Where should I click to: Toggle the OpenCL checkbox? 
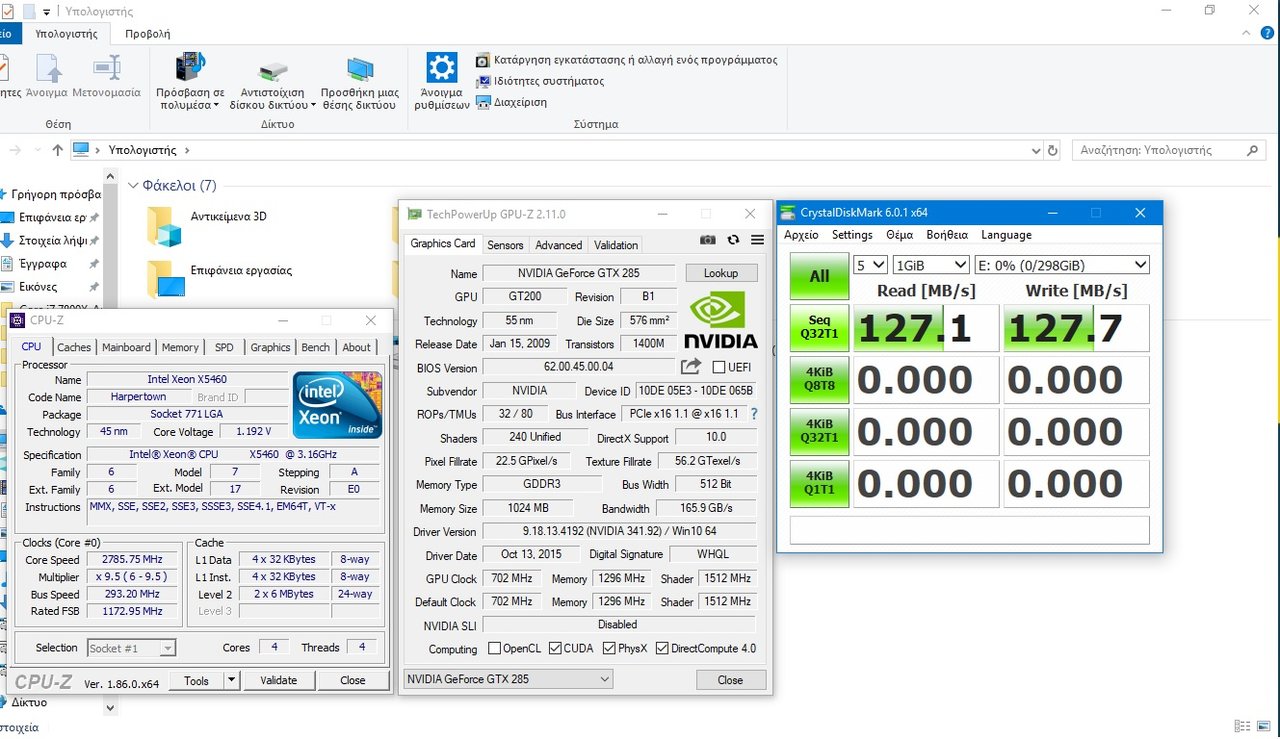(x=494, y=649)
